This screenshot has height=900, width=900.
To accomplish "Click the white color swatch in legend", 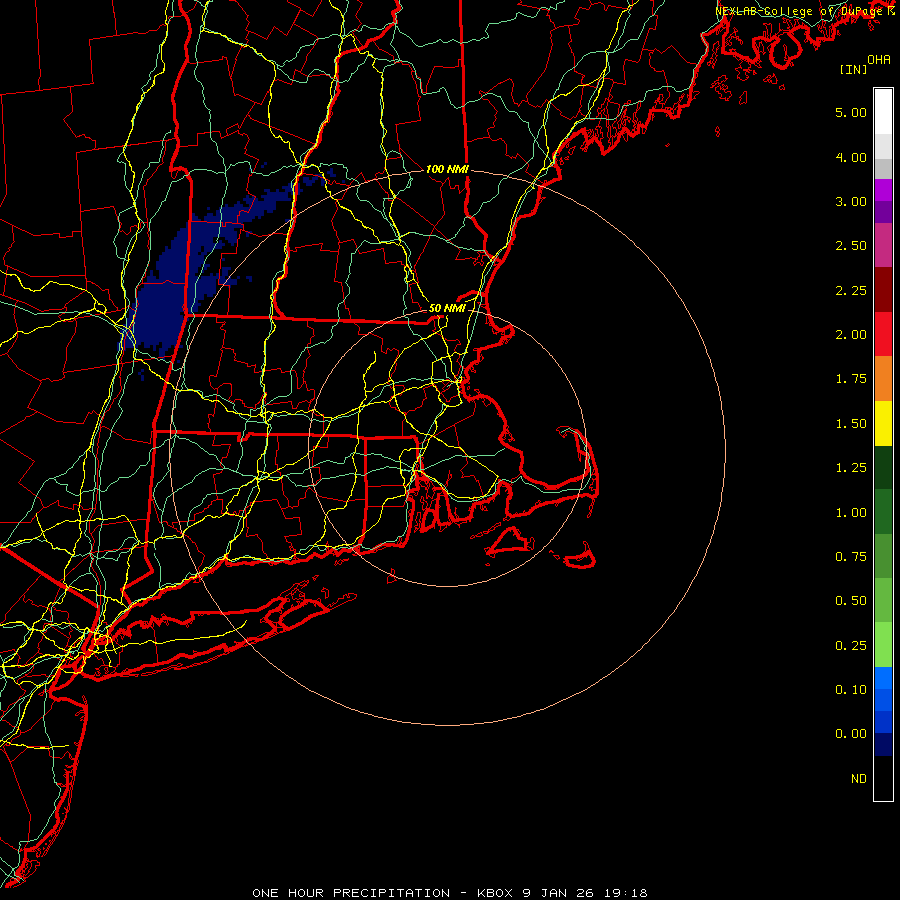I will click(883, 112).
